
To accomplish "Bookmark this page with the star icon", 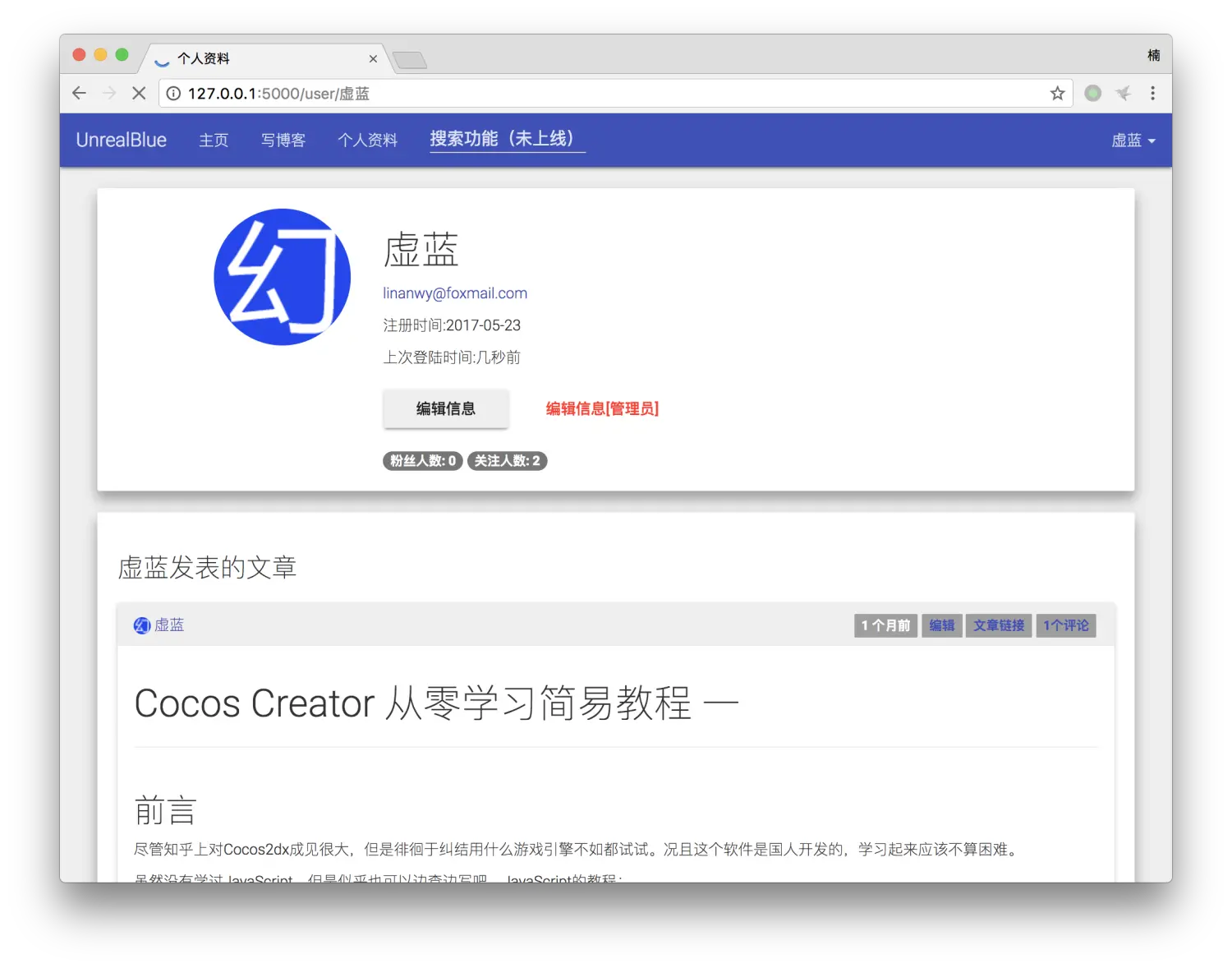I will (1057, 93).
